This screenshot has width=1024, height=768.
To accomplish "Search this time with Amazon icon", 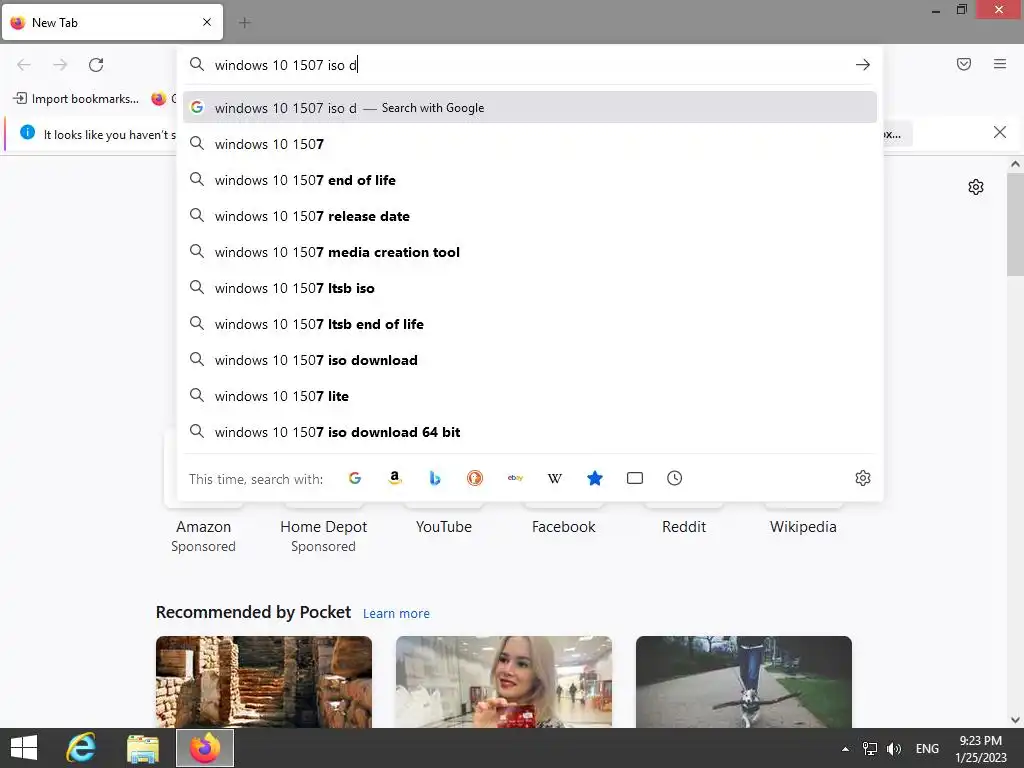I will click(x=394, y=478).
